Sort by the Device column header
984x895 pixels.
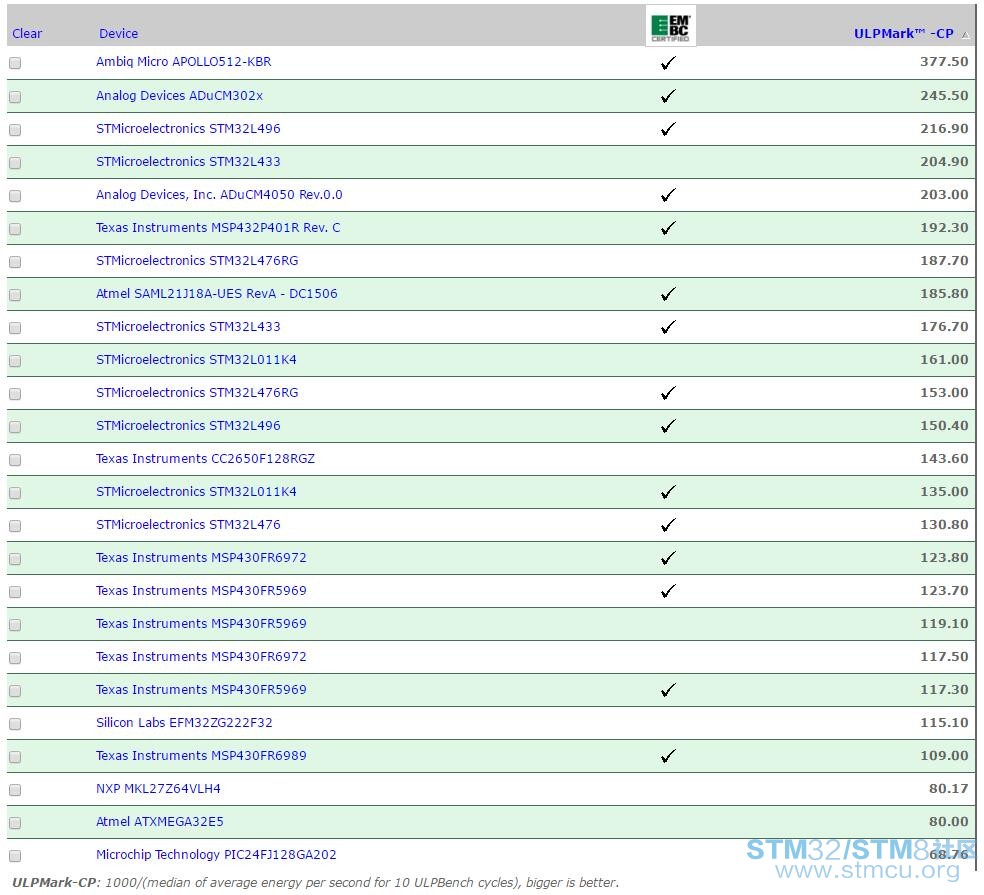[x=119, y=33]
